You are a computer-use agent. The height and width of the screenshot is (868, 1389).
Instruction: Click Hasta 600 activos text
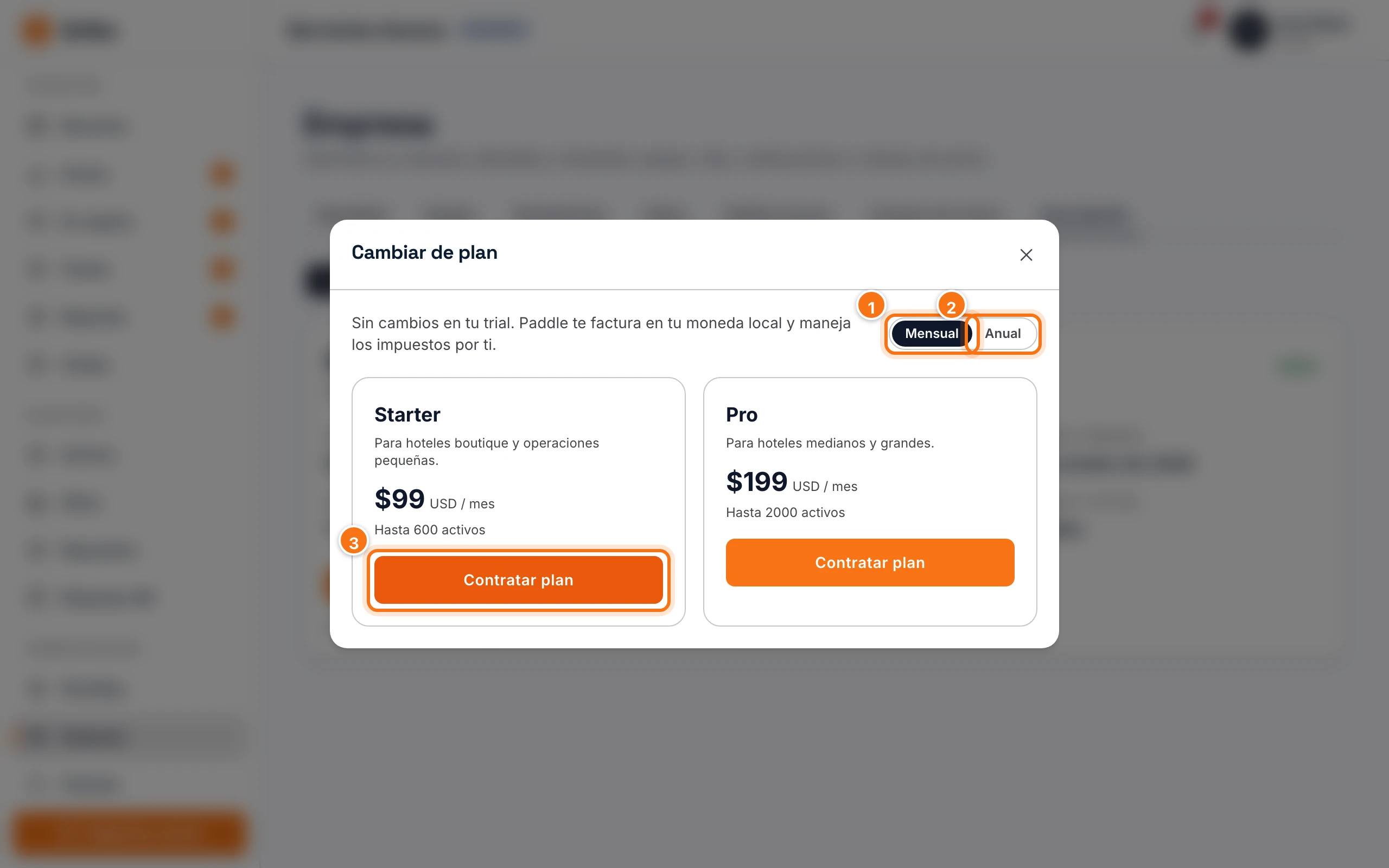(429, 530)
